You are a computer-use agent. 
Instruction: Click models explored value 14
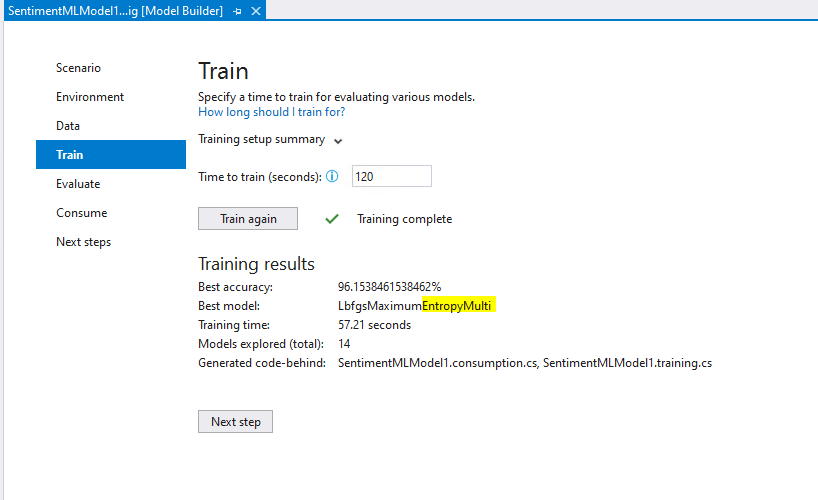click(x=344, y=344)
